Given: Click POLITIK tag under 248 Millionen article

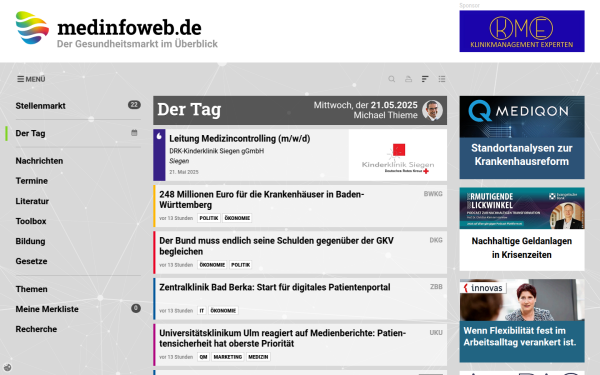Looking at the screenshot, I should click(x=209, y=218).
